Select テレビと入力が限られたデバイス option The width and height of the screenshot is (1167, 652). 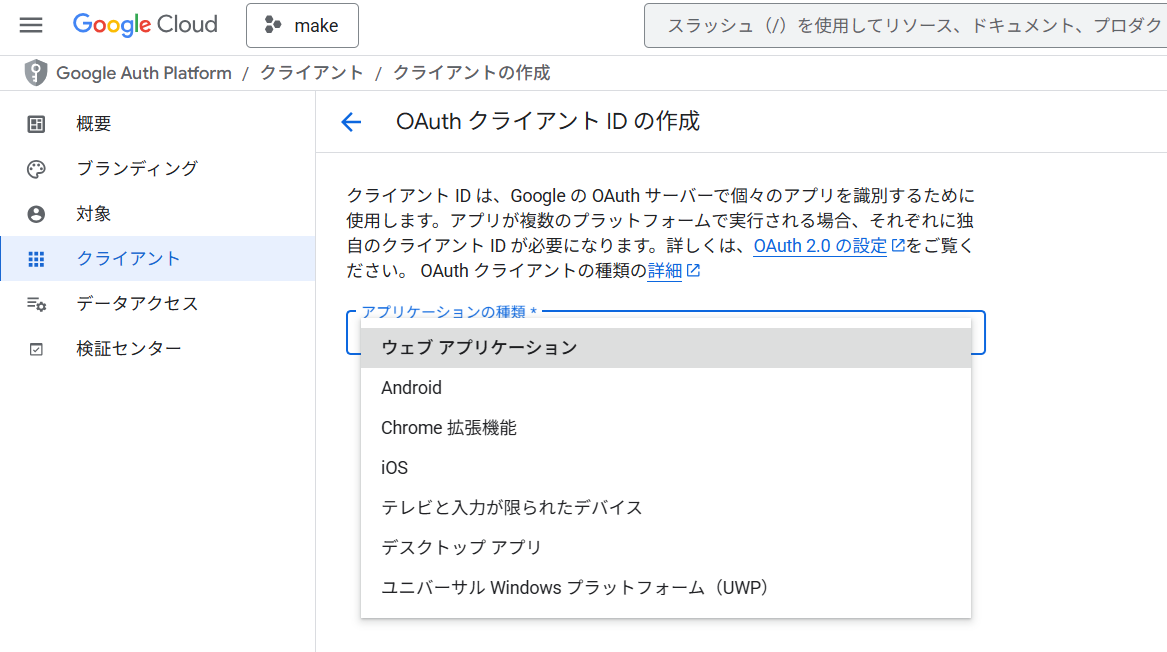(x=666, y=508)
